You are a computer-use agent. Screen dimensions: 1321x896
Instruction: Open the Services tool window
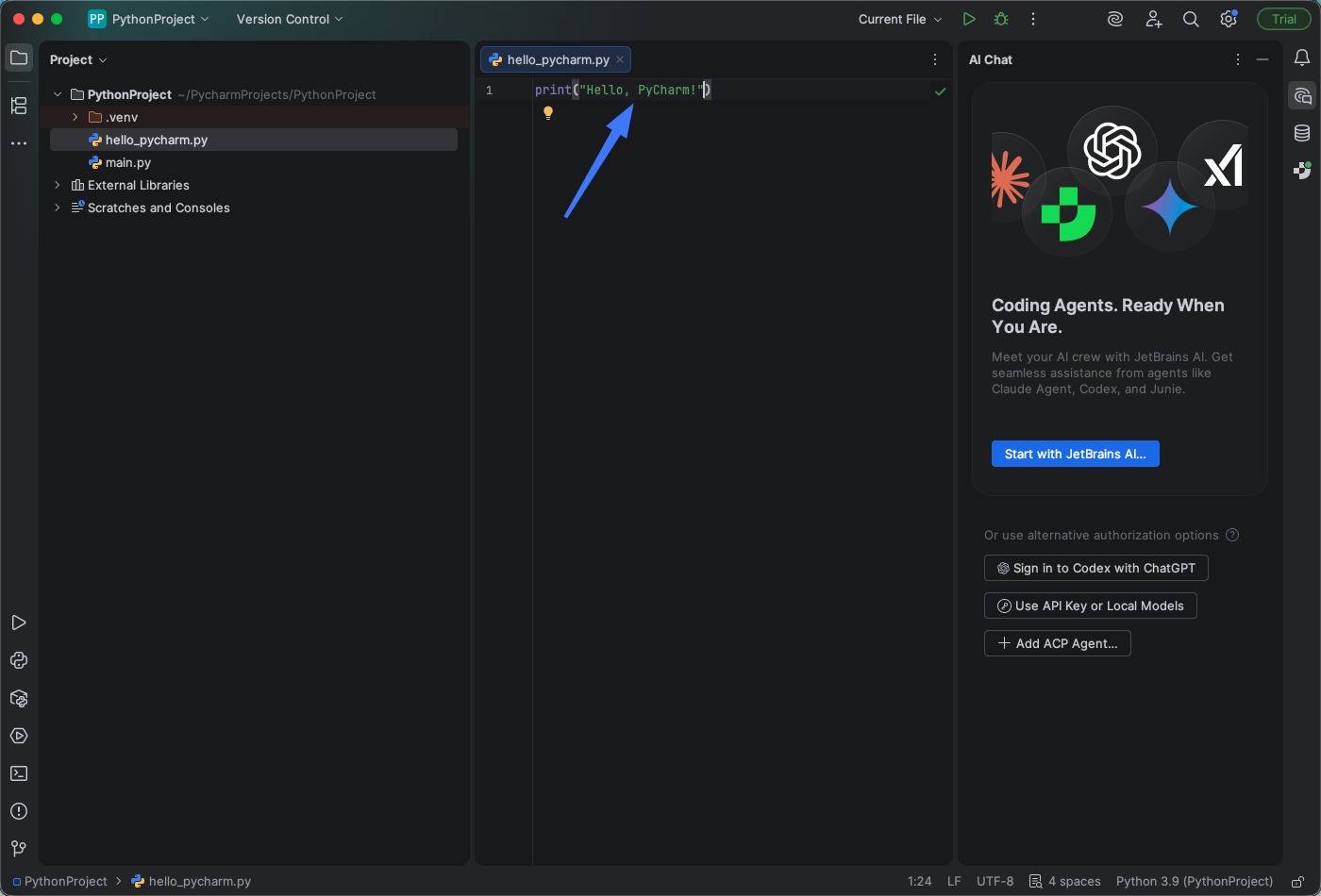pyautogui.click(x=19, y=736)
